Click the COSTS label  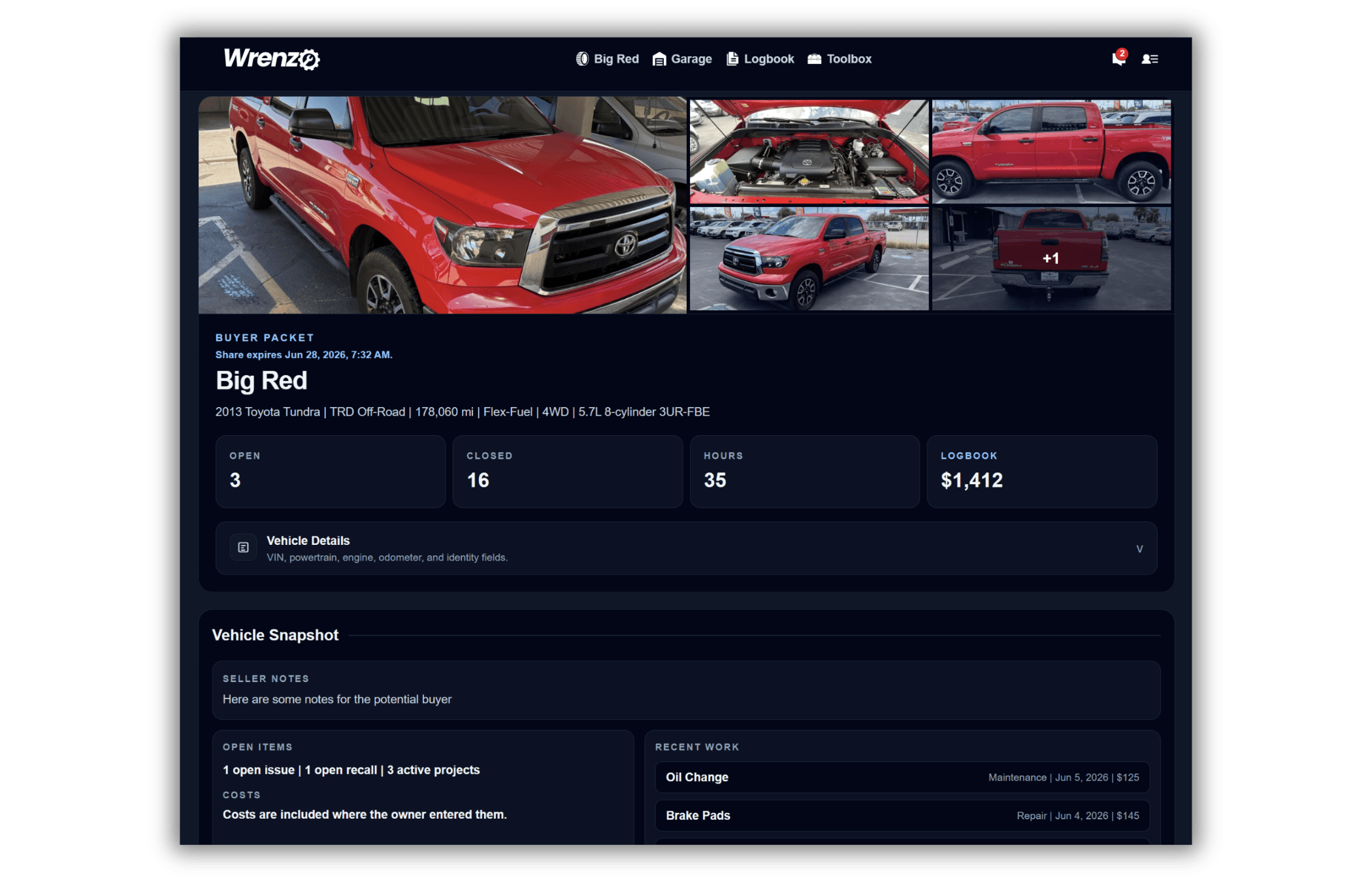(x=242, y=795)
